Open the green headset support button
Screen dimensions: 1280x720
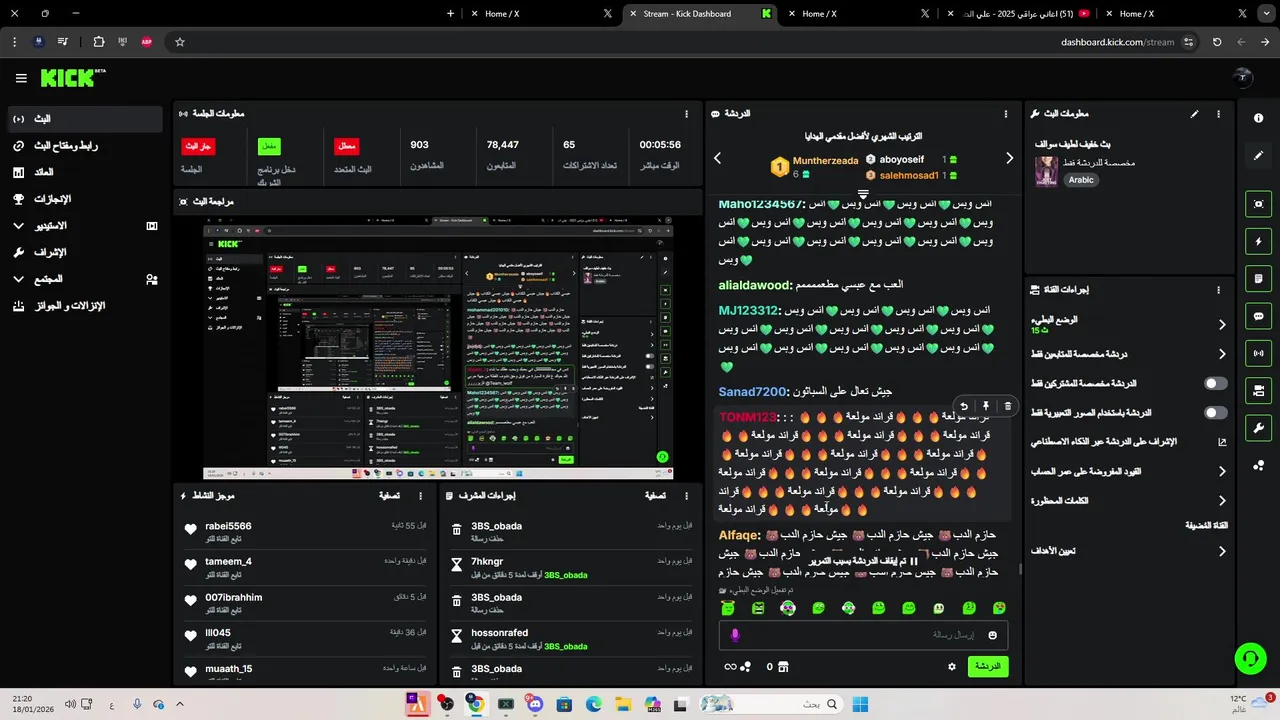(x=1250, y=658)
